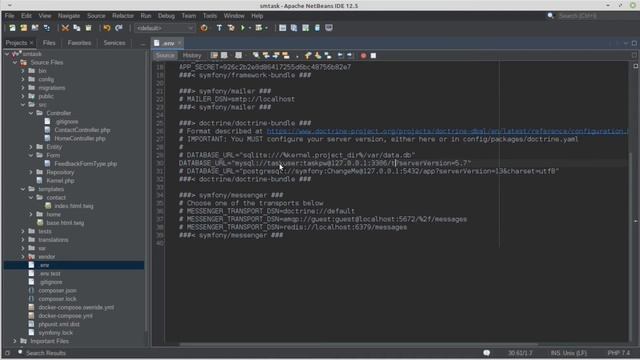Viewport: 640px width, 360px height.
Task: Open the Refactor menu
Action: (123, 16)
